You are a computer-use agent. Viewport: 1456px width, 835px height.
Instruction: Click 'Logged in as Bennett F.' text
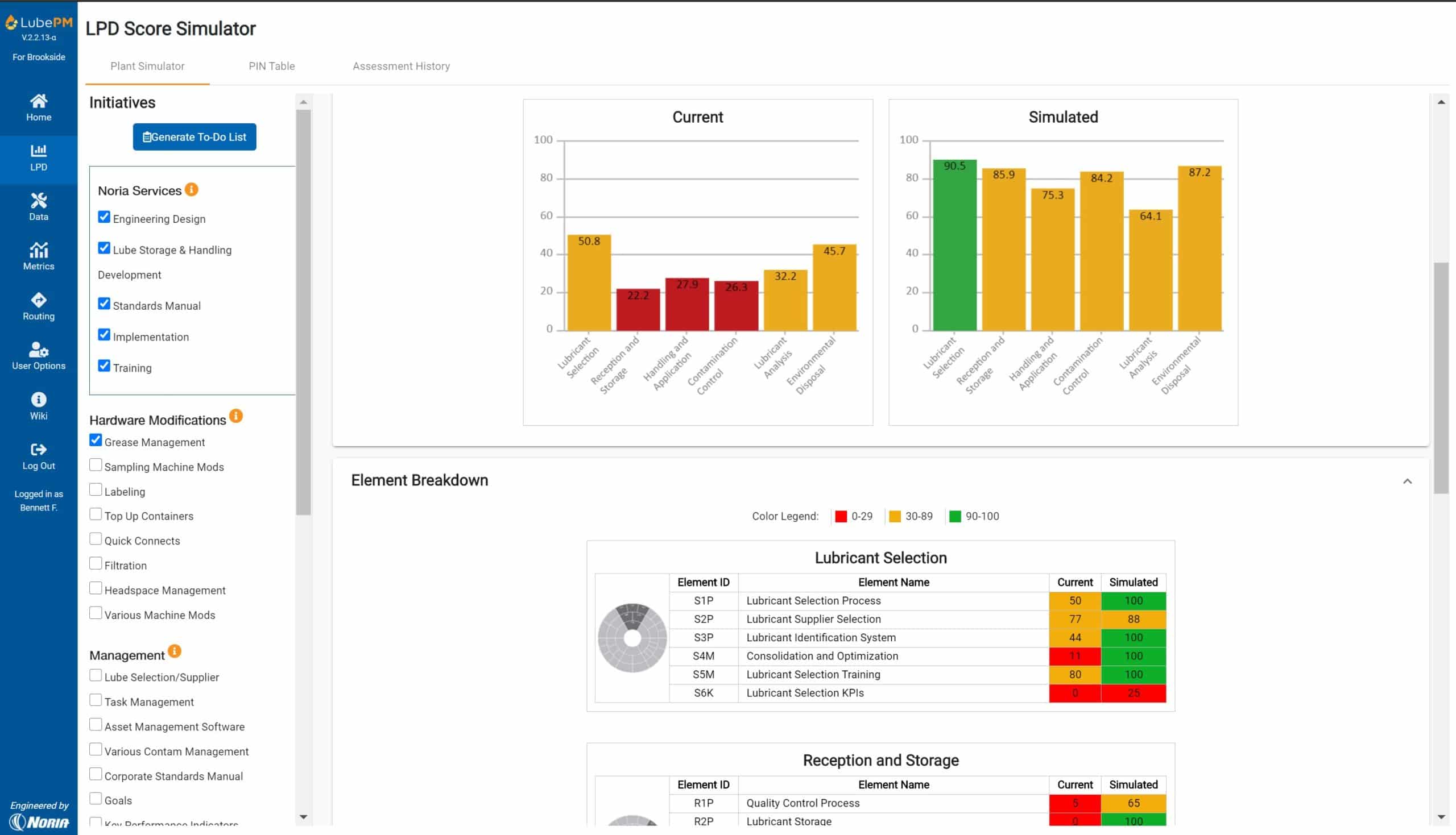[39, 501]
